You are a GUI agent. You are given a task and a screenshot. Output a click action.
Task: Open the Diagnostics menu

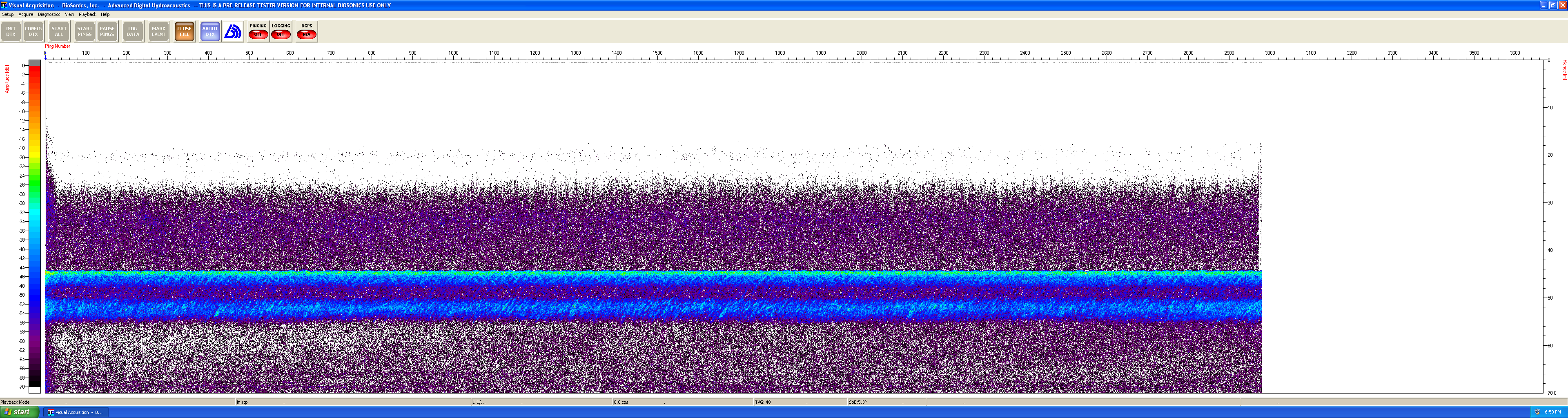coord(49,14)
